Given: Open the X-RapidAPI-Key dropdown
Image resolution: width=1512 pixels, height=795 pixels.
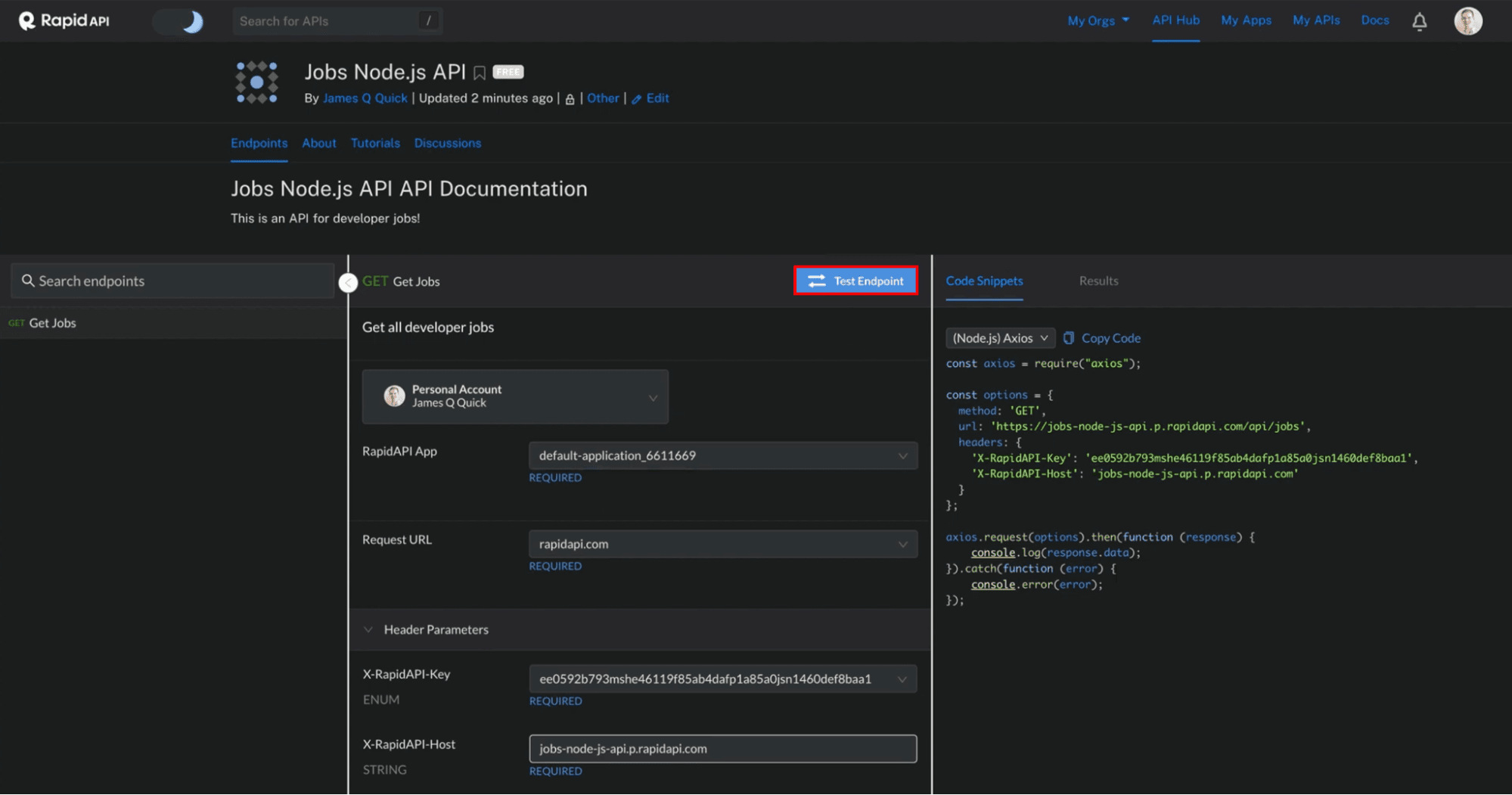Looking at the screenshot, I should (x=723, y=679).
